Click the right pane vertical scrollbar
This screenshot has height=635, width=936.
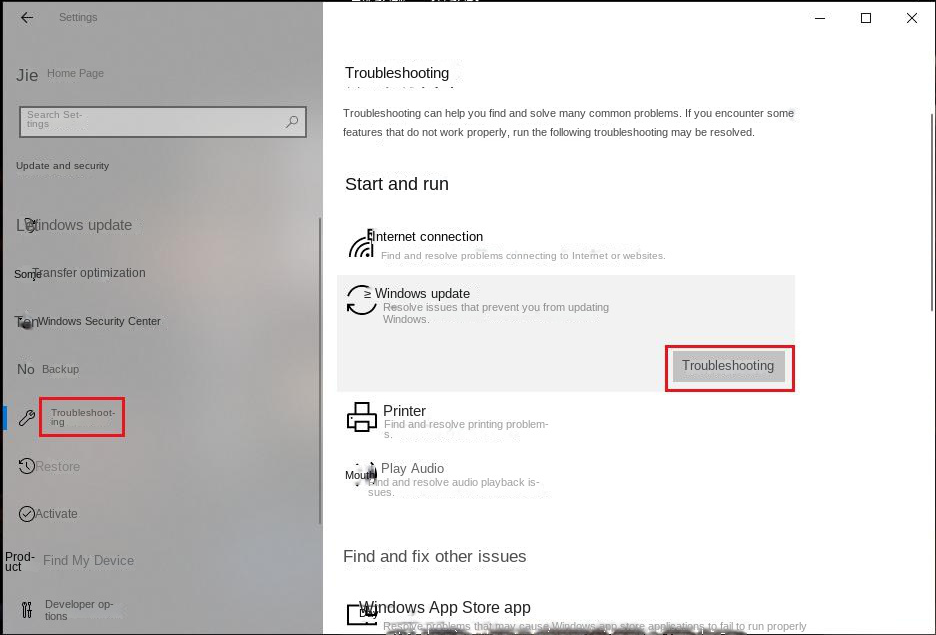coord(932,212)
